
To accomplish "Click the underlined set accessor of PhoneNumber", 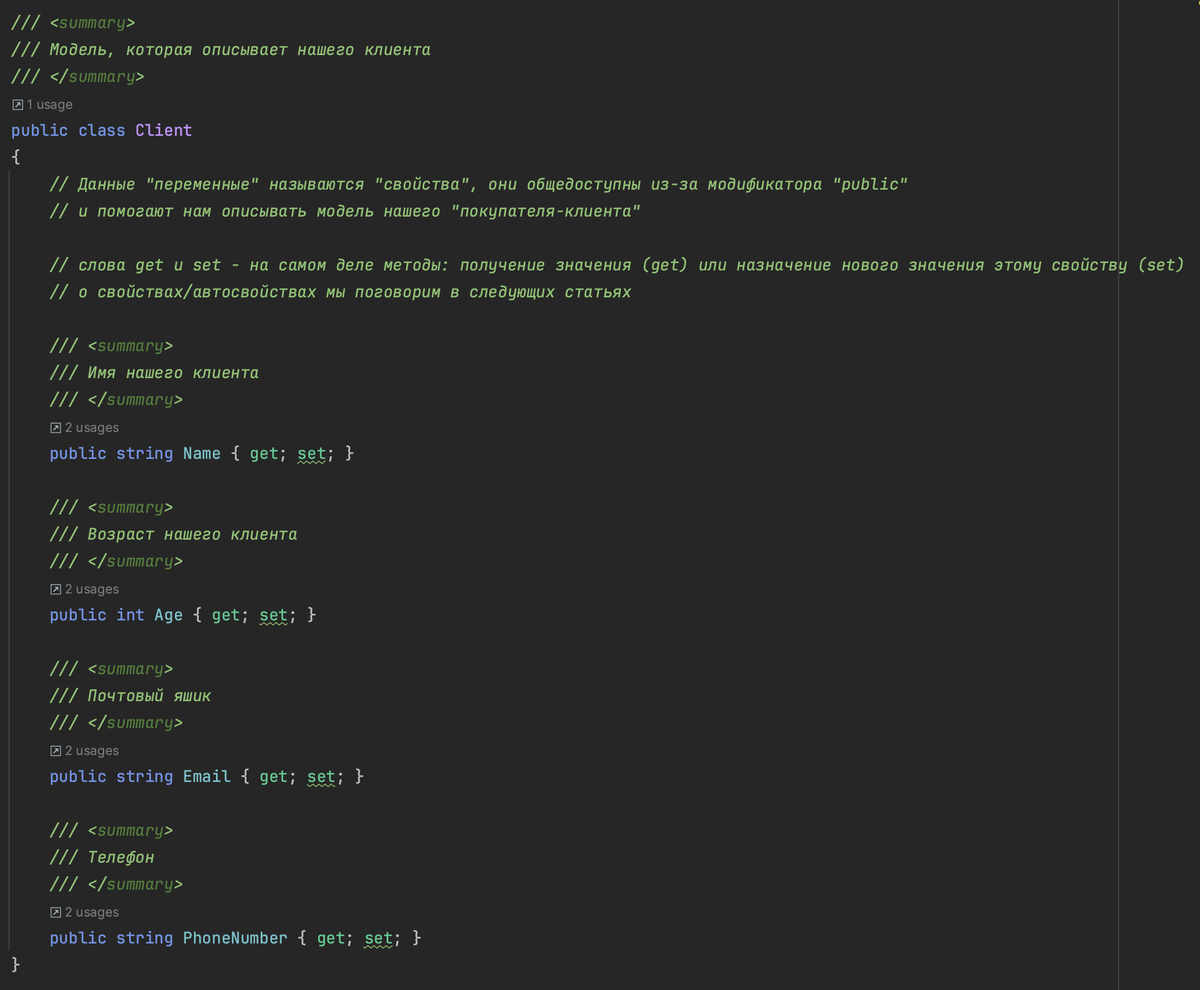I will coord(379,939).
